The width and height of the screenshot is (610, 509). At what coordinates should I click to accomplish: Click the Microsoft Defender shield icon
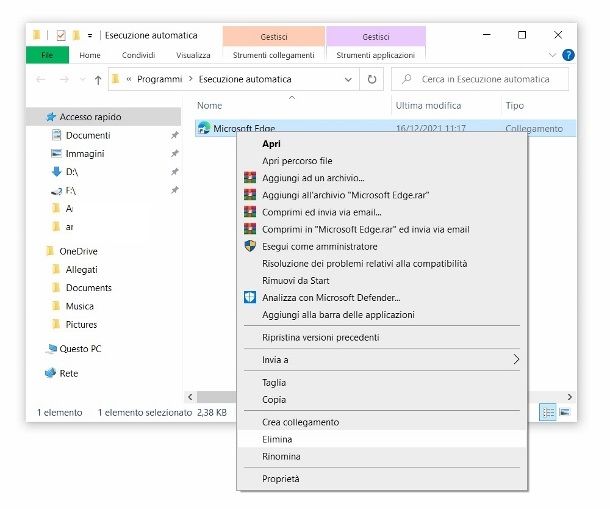pyautogui.click(x=250, y=297)
